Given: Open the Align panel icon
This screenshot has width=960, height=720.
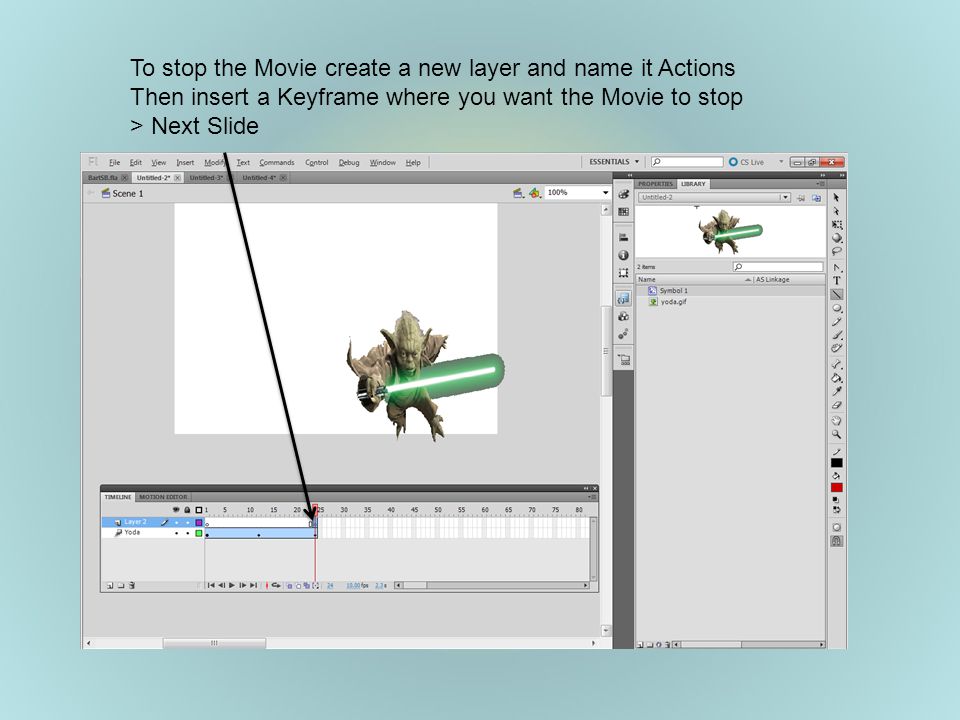Looking at the screenshot, I should point(623,238).
